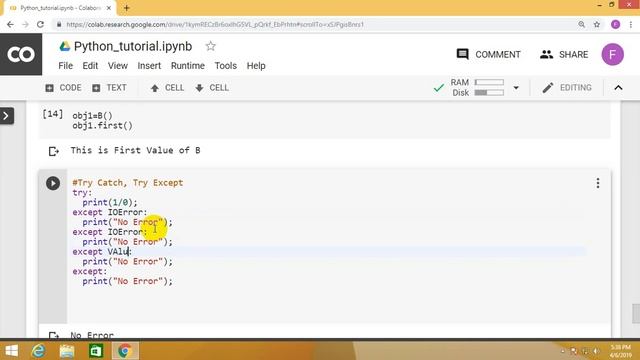The width and height of the screenshot is (640, 360).
Task: Bookmark this page with the star icon
Action: pyautogui.click(x=597, y=24)
